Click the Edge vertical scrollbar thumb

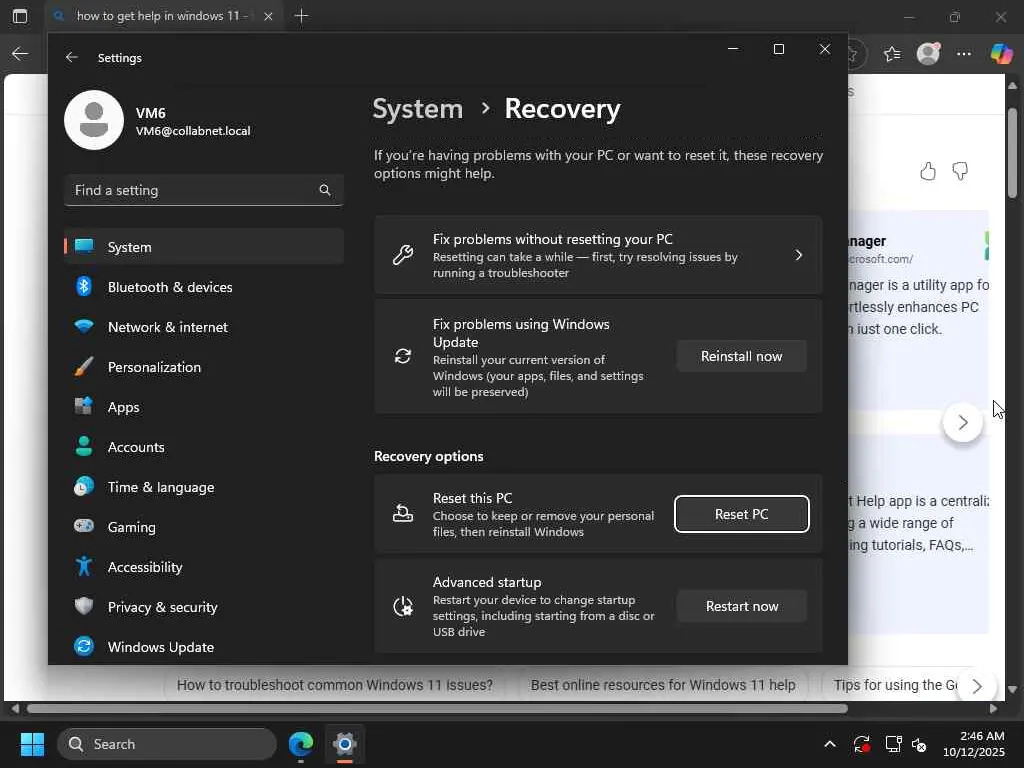click(1012, 152)
